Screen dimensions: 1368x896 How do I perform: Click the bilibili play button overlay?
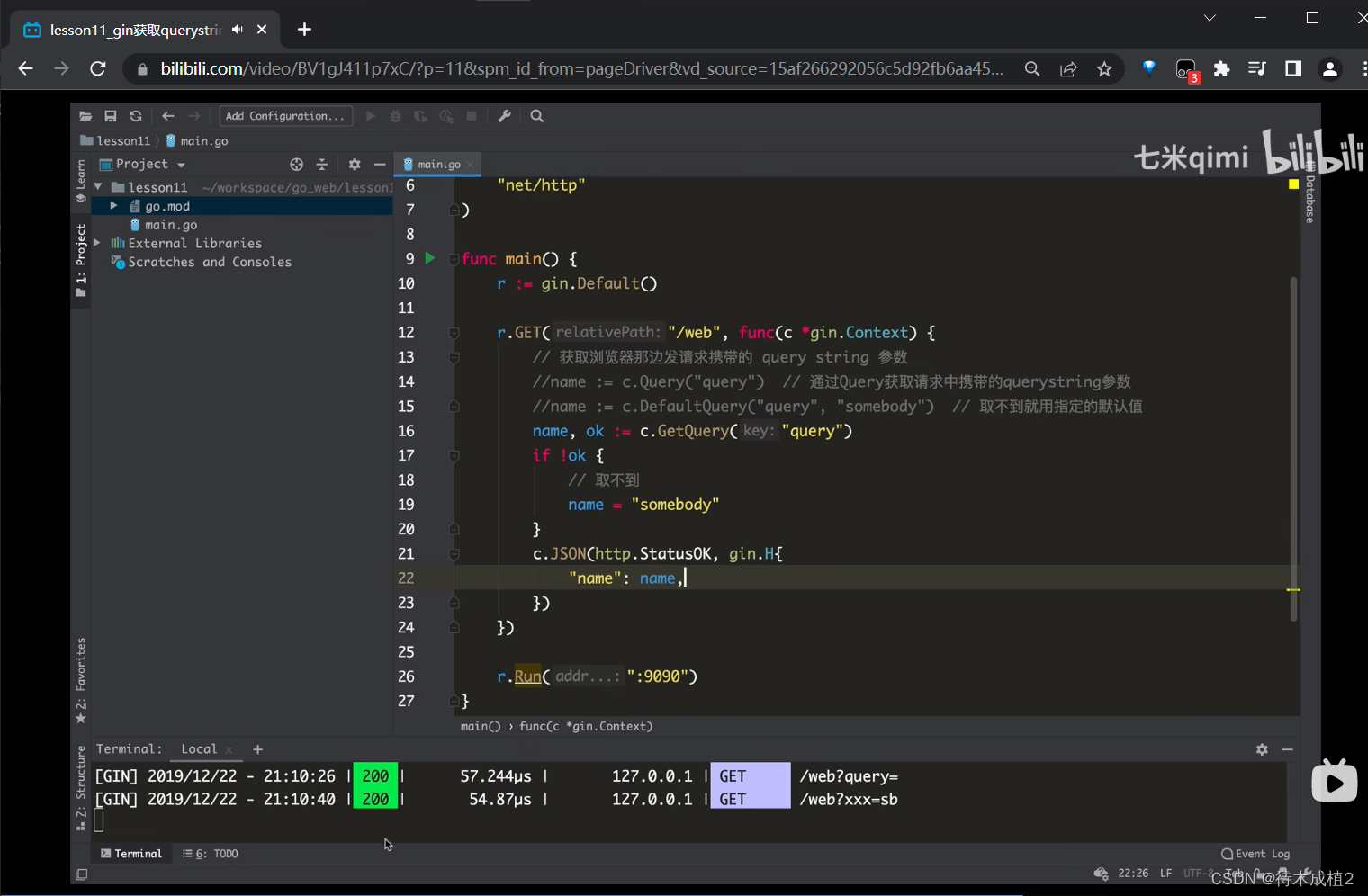1335,782
